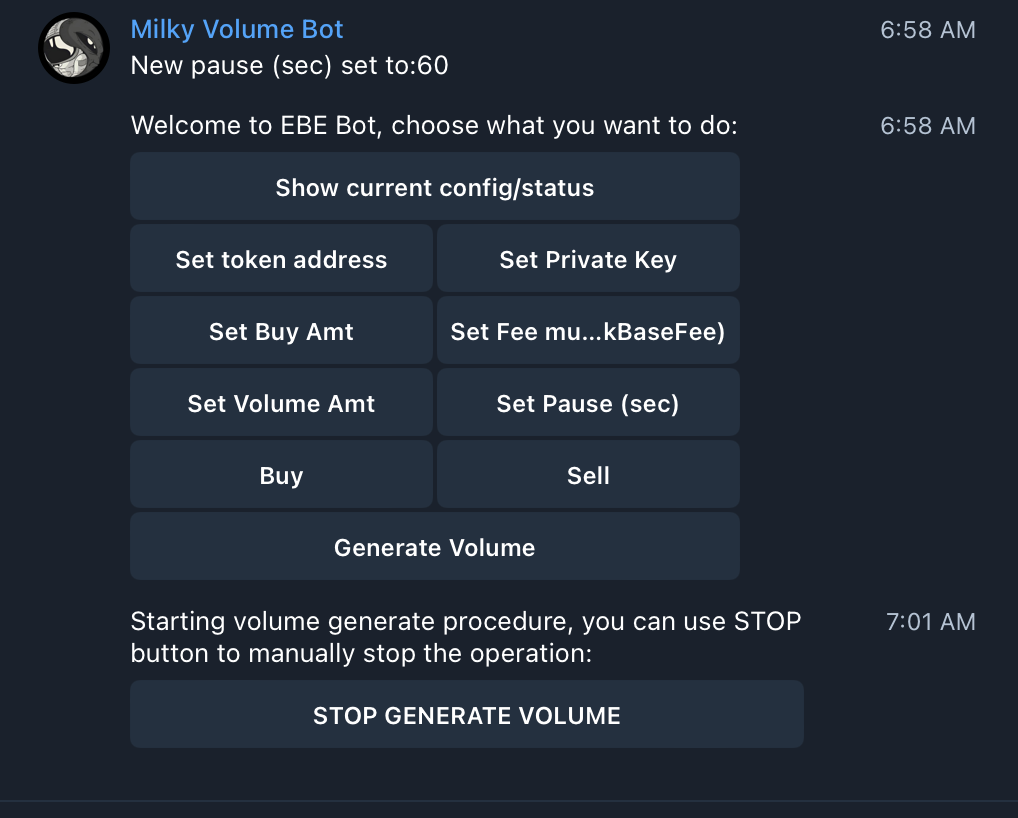Click the 6:58 AM timestamp beside the welcome message

tap(927, 126)
